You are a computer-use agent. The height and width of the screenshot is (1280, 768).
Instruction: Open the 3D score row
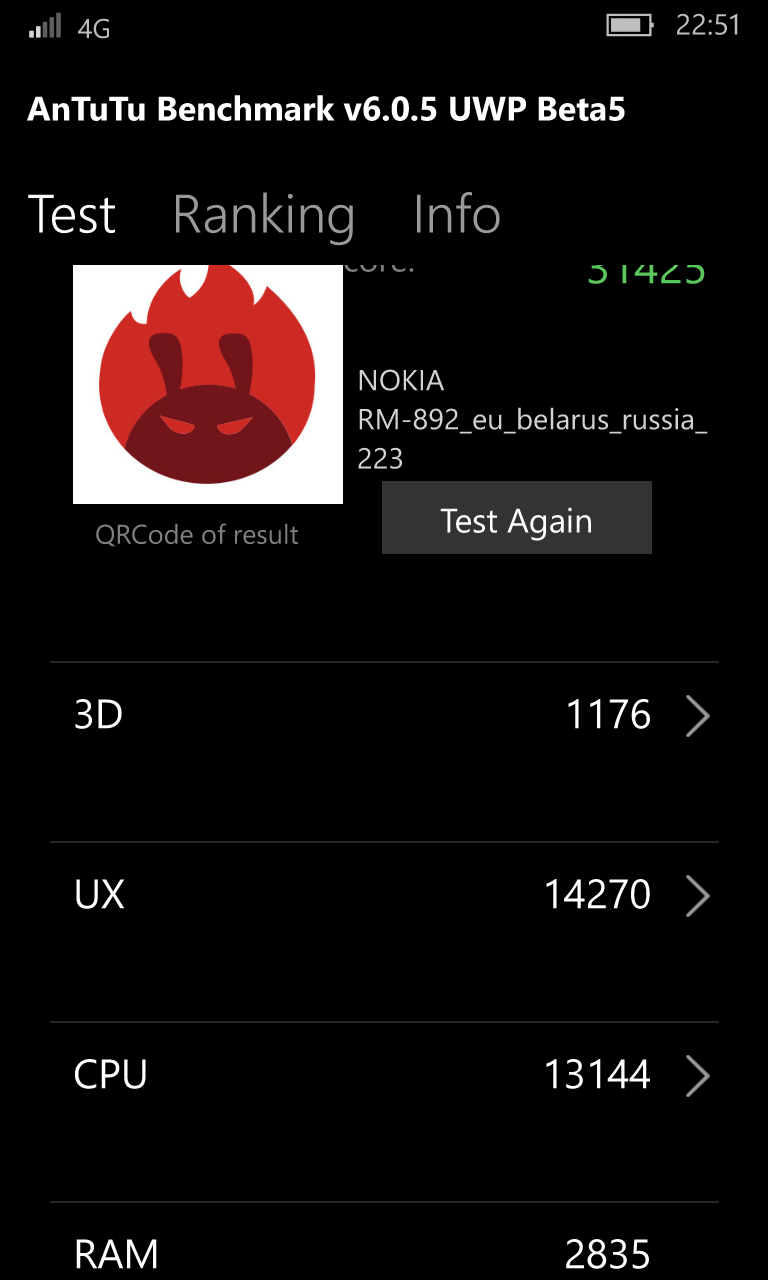coord(384,751)
